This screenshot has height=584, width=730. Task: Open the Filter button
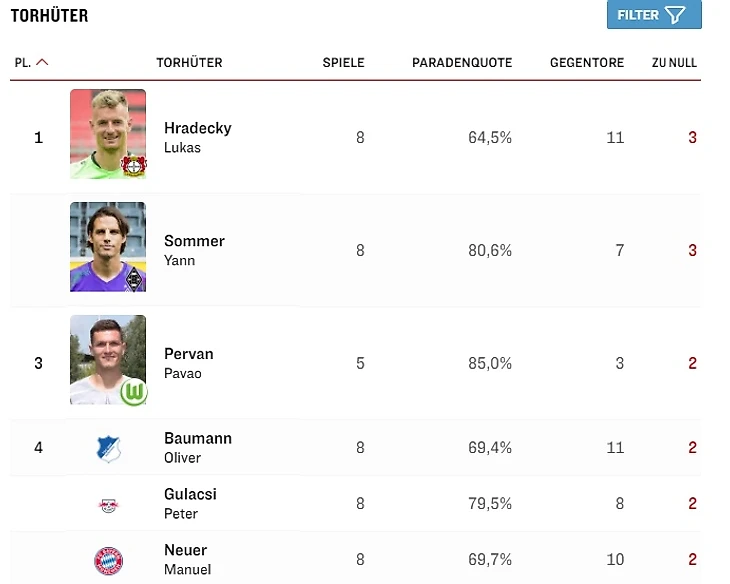coord(653,15)
